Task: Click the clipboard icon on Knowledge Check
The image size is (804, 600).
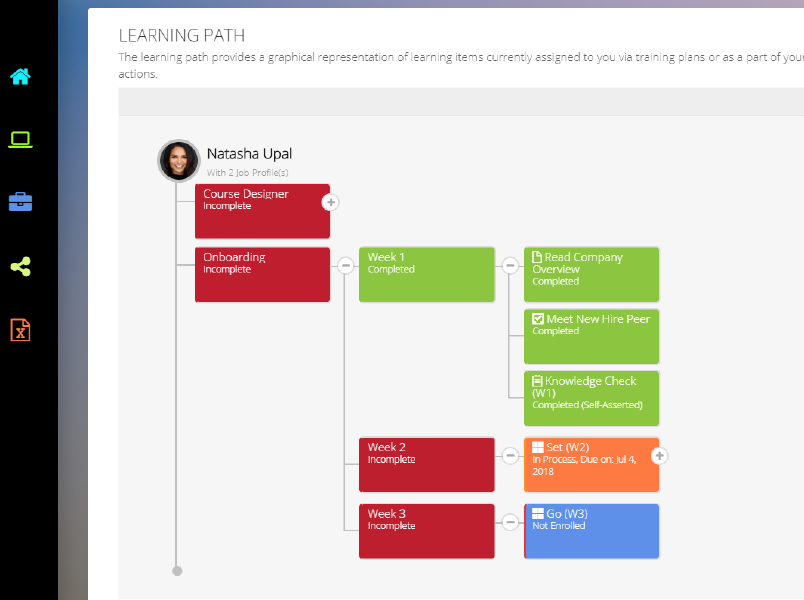Action: pos(537,381)
